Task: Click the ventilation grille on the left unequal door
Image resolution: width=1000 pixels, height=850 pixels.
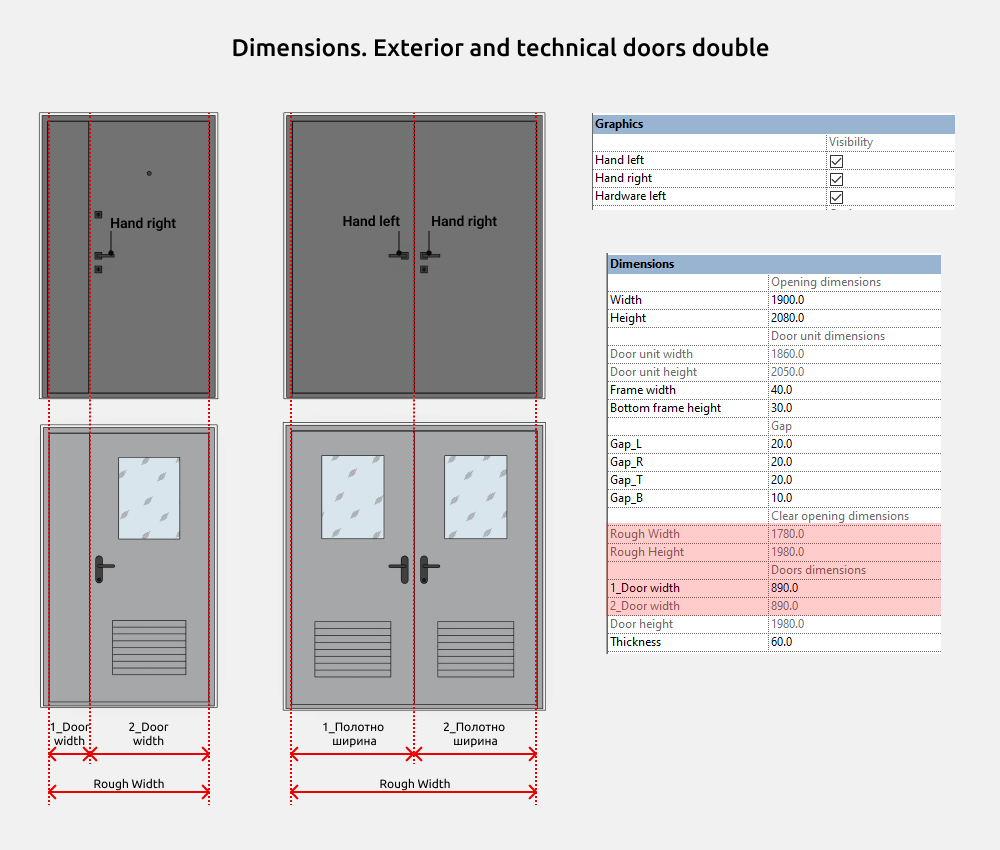Action: [x=149, y=647]
